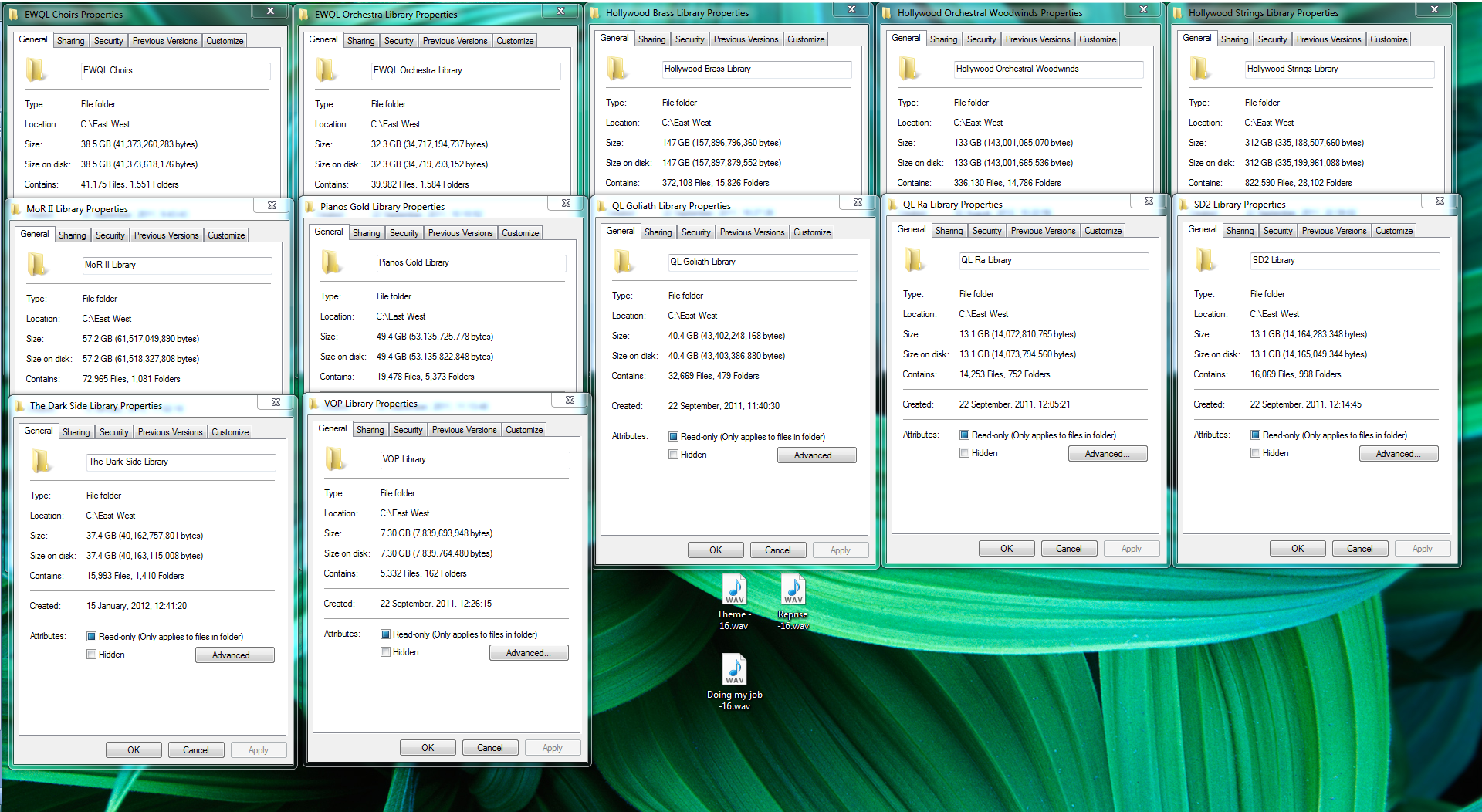Screen dimensions: 1482x812
Task: Click Advanced button in QL Goliath Library Properties
Action: coord(817,455)
